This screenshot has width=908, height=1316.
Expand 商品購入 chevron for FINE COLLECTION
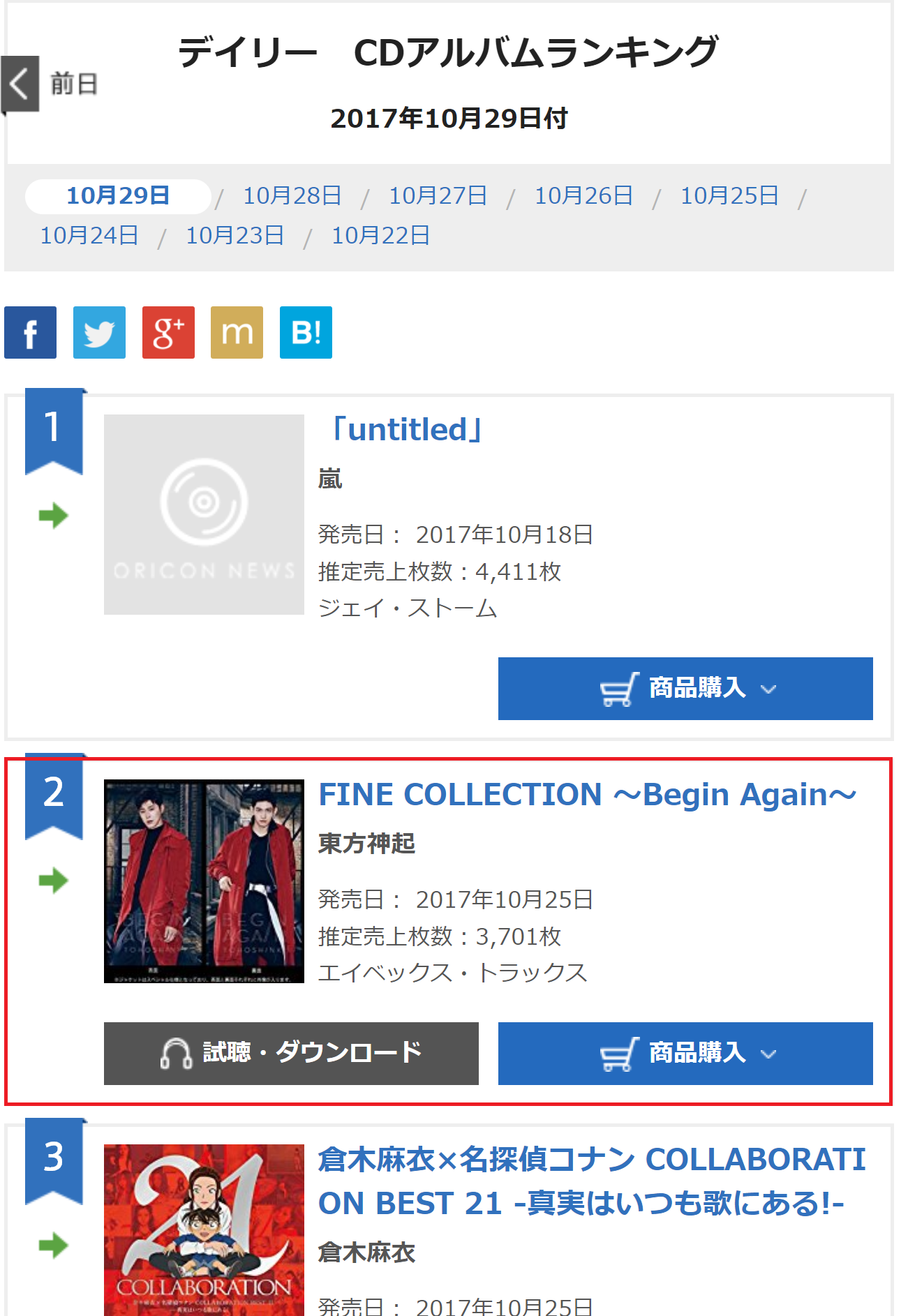[768, 1054]
